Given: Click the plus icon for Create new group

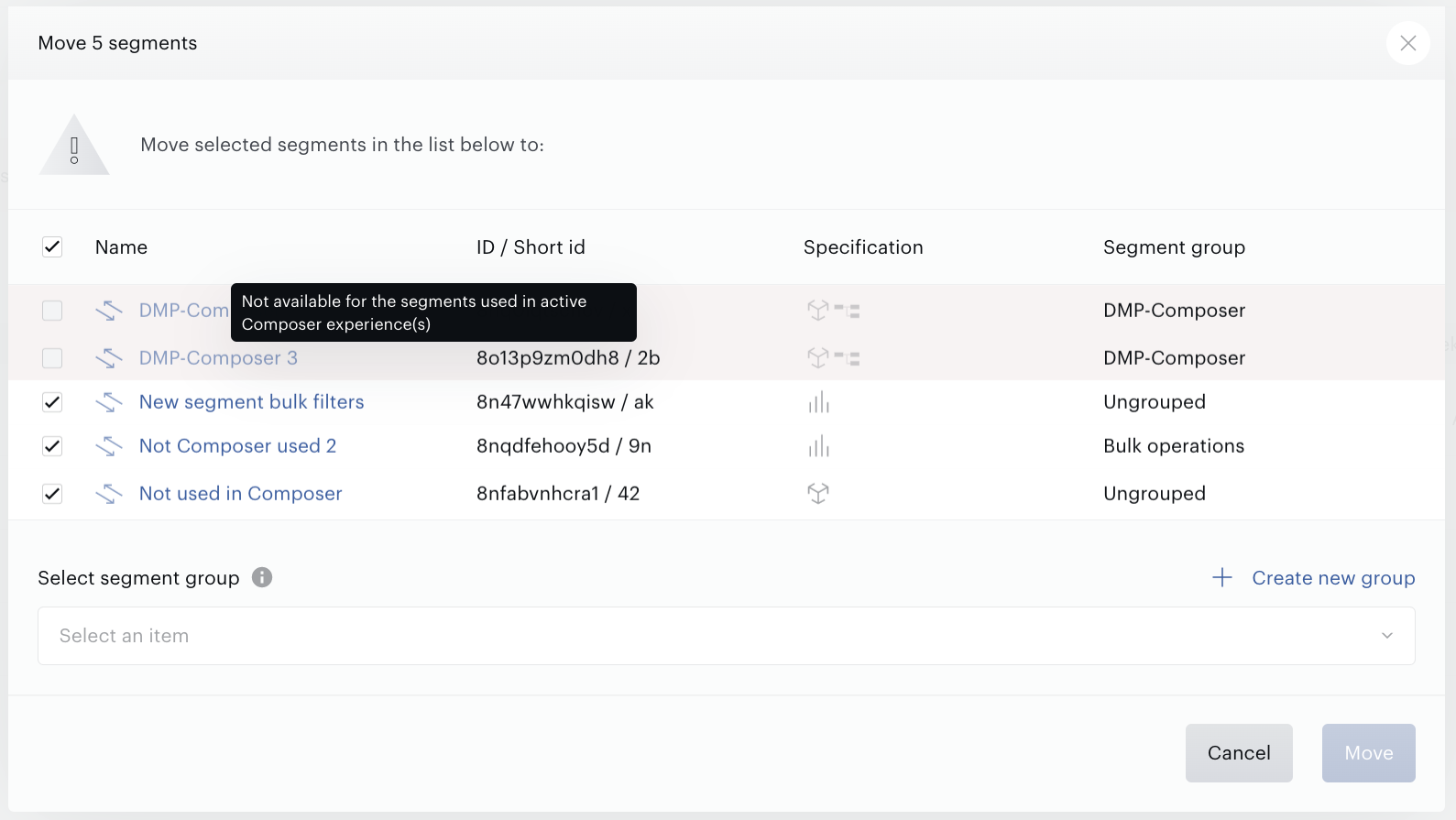Looking at the screenshot, I should tap(1222, 578).
